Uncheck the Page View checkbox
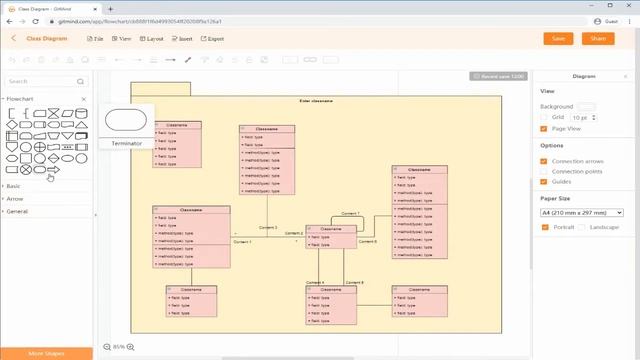Image resolution: width=640 pixels, height=360 pixels. pyautogui.click(x=544, y=129)
